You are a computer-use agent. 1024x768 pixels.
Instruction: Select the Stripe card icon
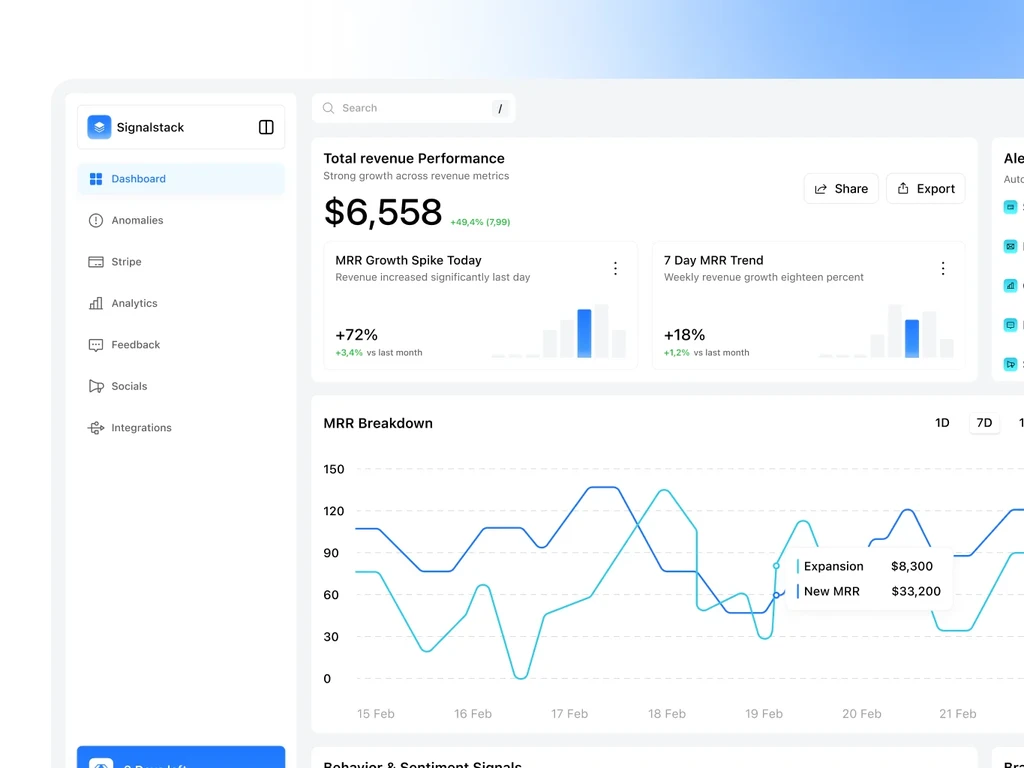(x=96, y=262)
